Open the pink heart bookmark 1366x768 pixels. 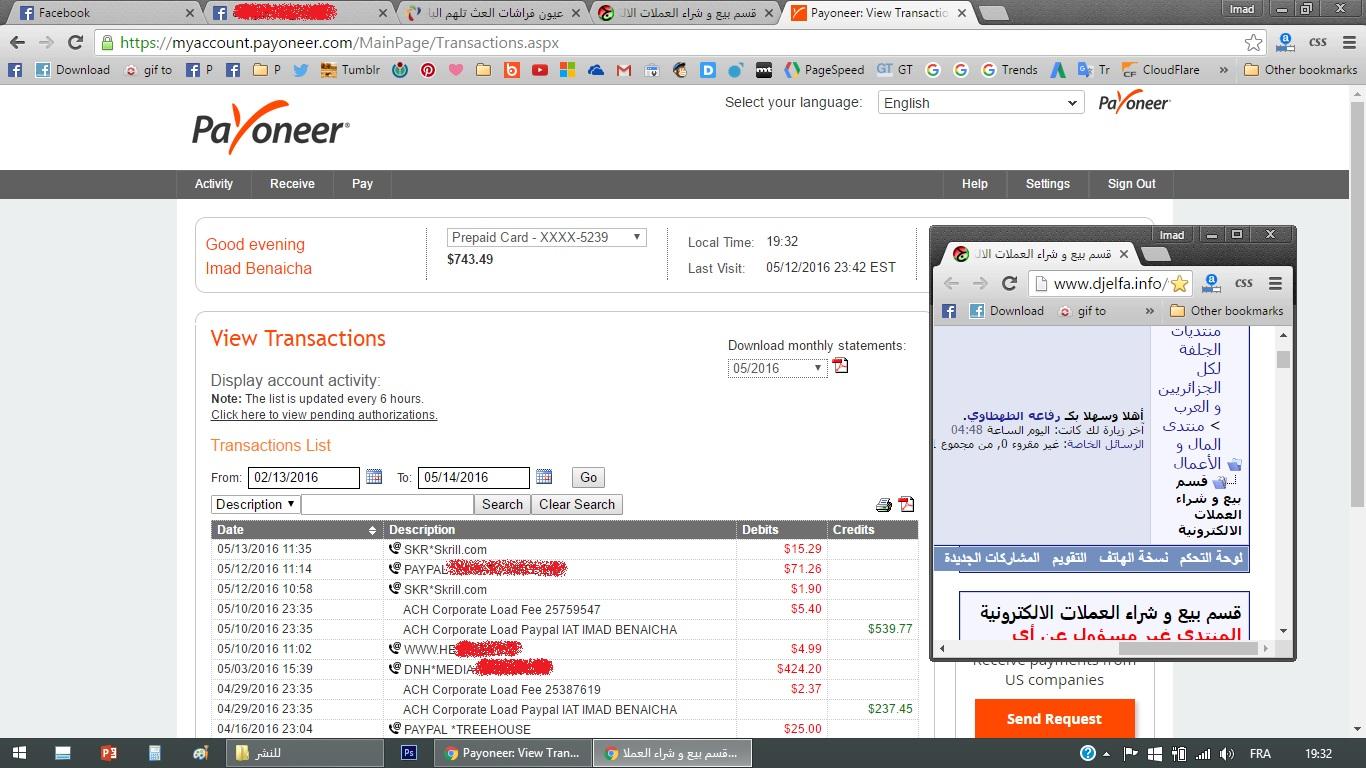(456, 70)
